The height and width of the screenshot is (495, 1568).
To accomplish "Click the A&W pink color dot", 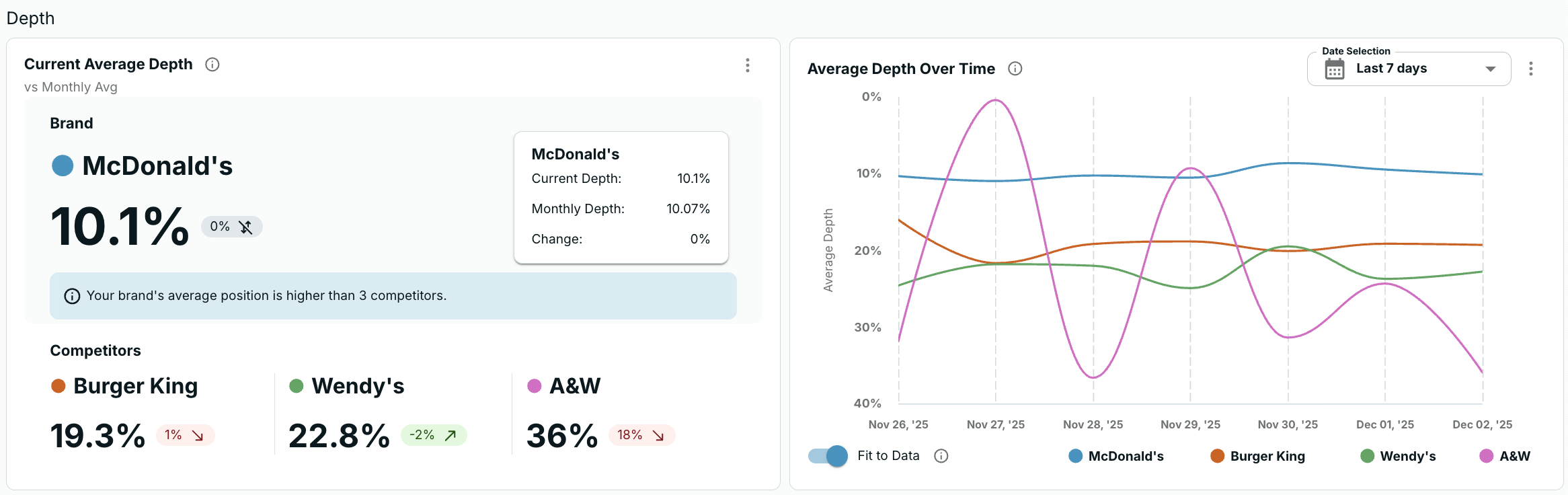I will (x=535, y=386).
